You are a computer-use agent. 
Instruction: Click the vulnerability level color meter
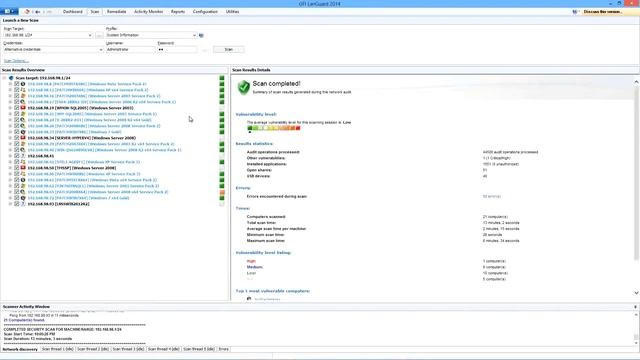pyautogui.click(x=274, y=128)
